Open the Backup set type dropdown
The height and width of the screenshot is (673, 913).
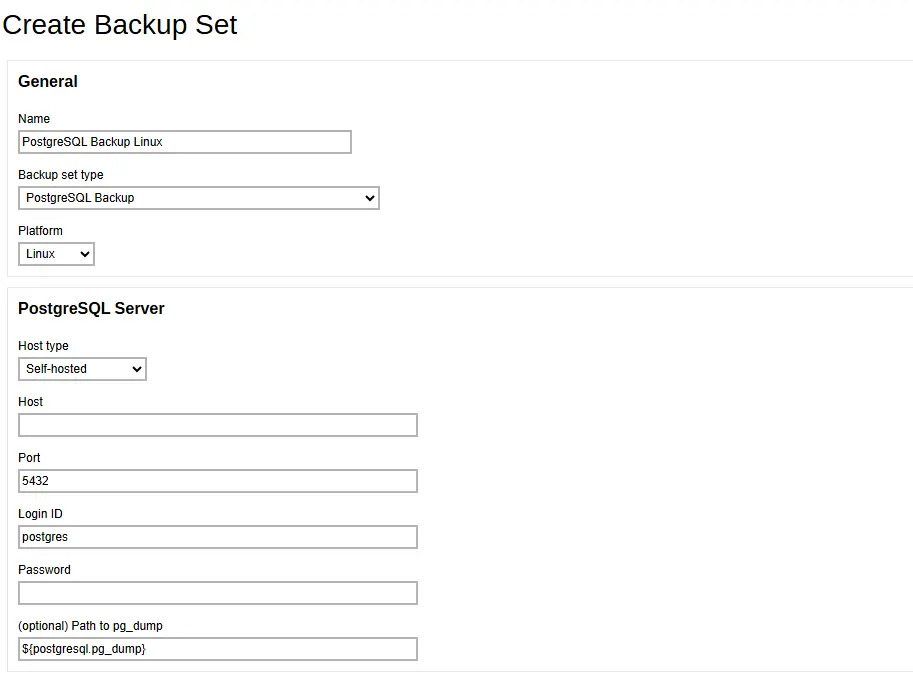coord(198,198)
